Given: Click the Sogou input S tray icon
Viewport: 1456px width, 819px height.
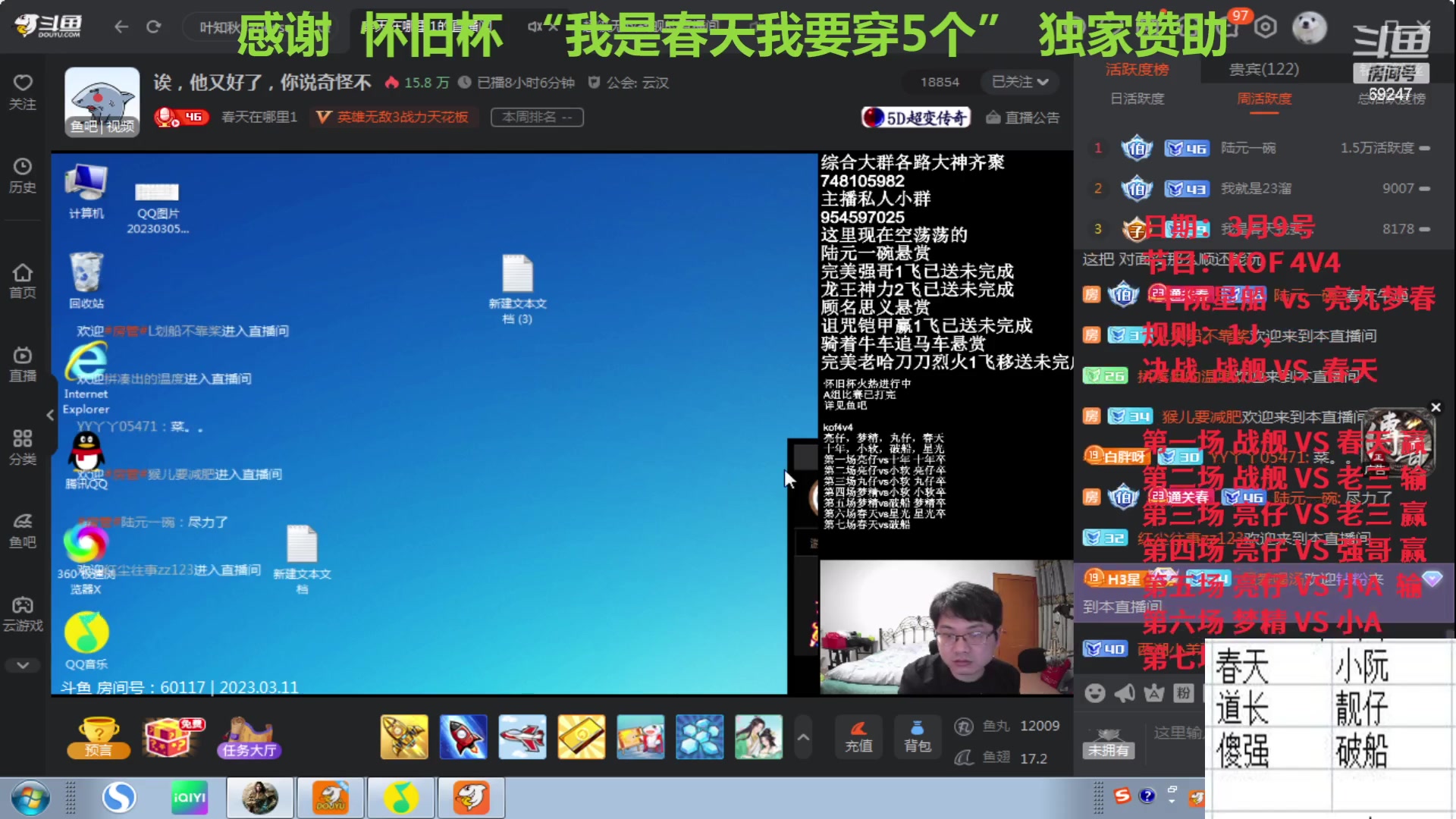Looking at the screenshot, I should pyautogui.click(x=1122, y=795).
